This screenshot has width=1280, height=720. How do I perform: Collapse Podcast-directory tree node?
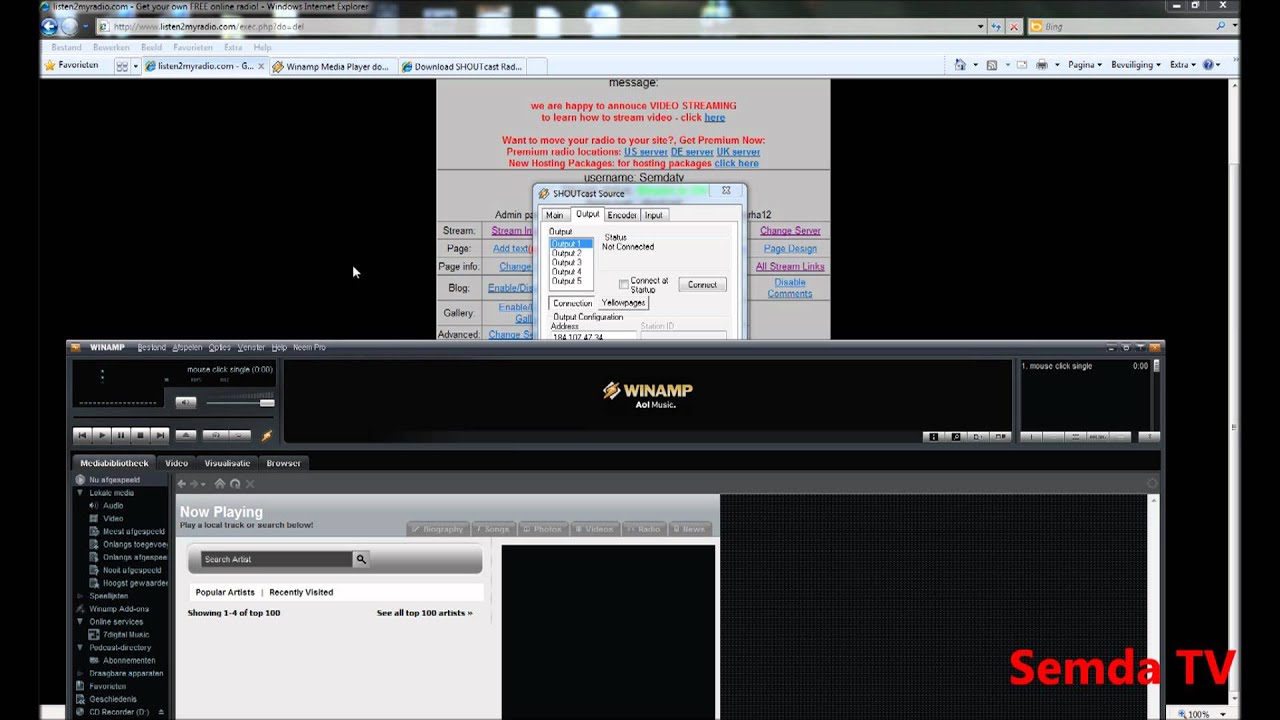click(x=80, y=648)
